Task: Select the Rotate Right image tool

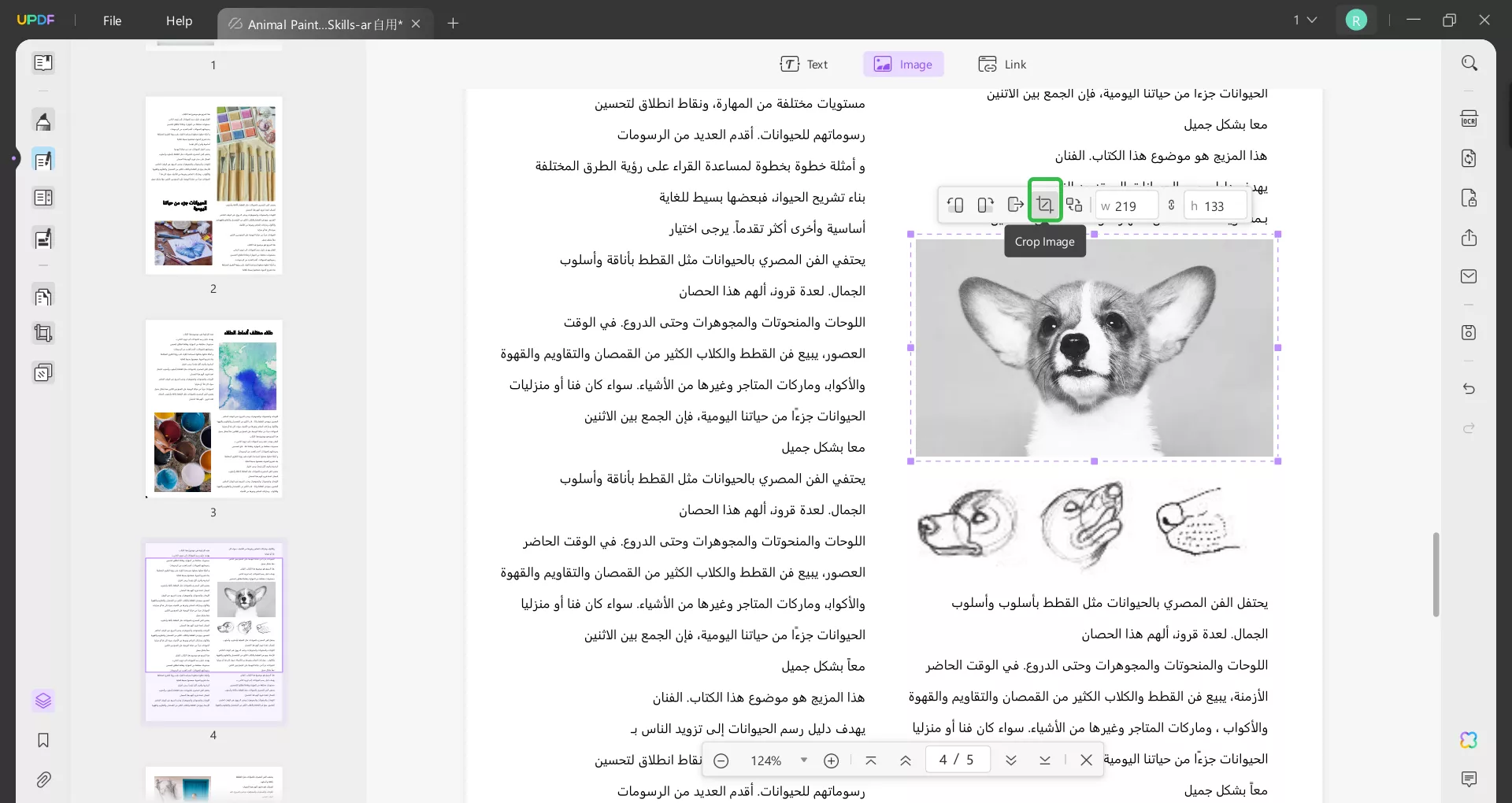Action: [x=985, y=204]
